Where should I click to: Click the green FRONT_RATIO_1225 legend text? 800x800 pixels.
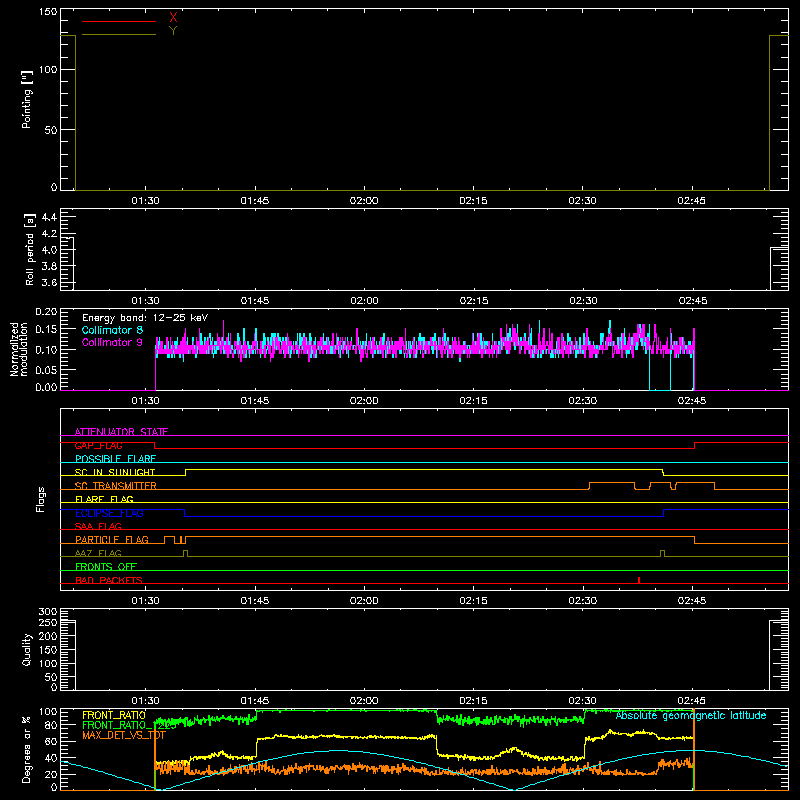tap(129, 725)
